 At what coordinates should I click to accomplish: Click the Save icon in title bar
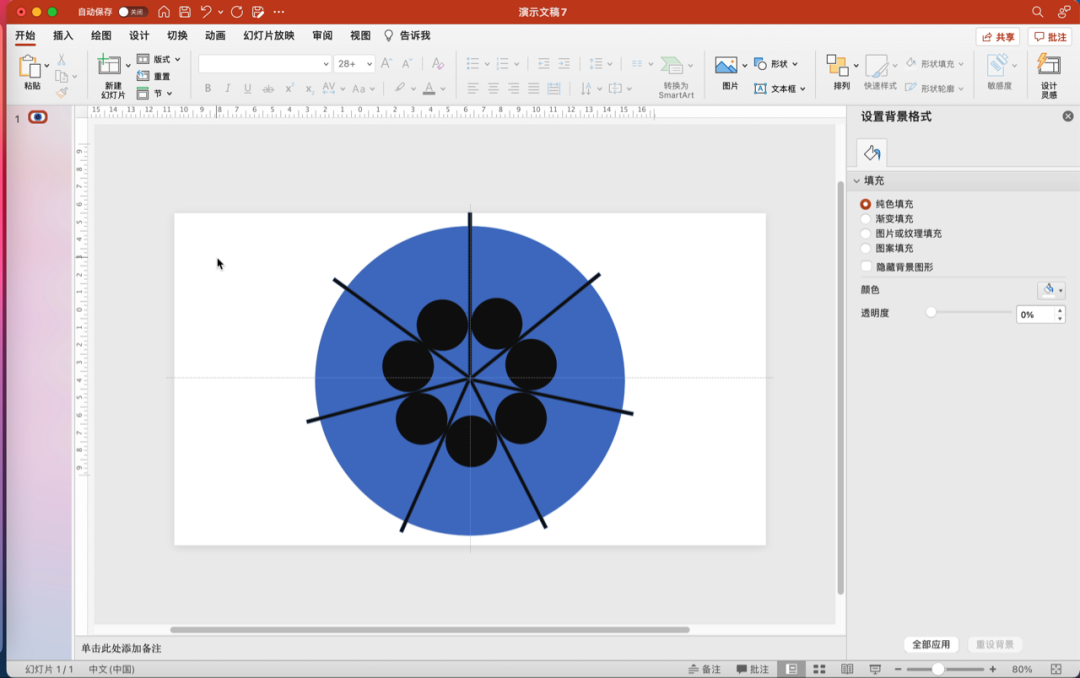pyautogui.click(x=185, y=12)
